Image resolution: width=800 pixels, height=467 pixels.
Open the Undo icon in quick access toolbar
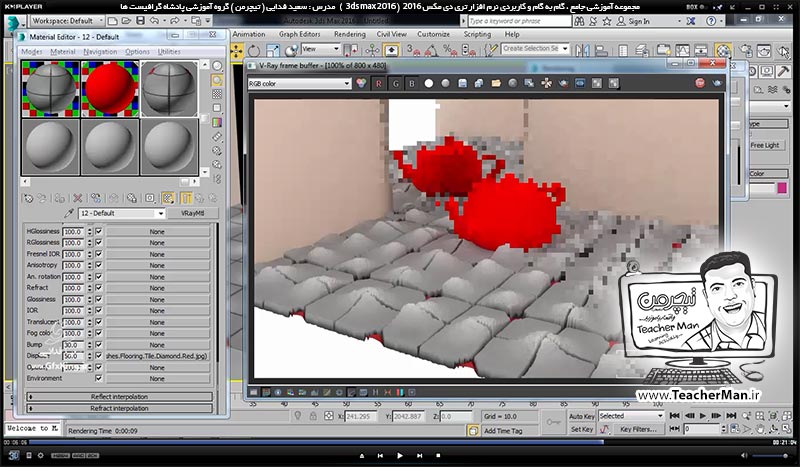[154, 21]
